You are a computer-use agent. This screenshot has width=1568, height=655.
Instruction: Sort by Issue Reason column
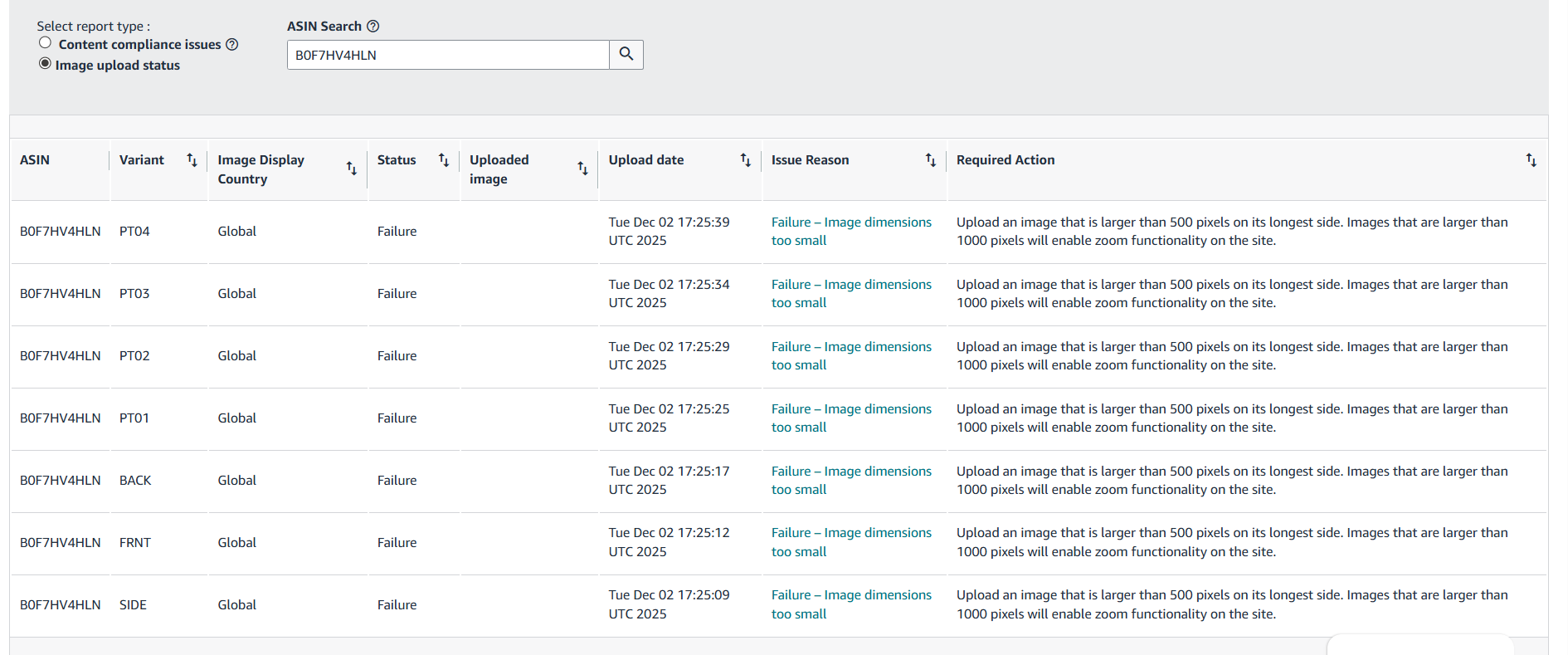[931, 159]
